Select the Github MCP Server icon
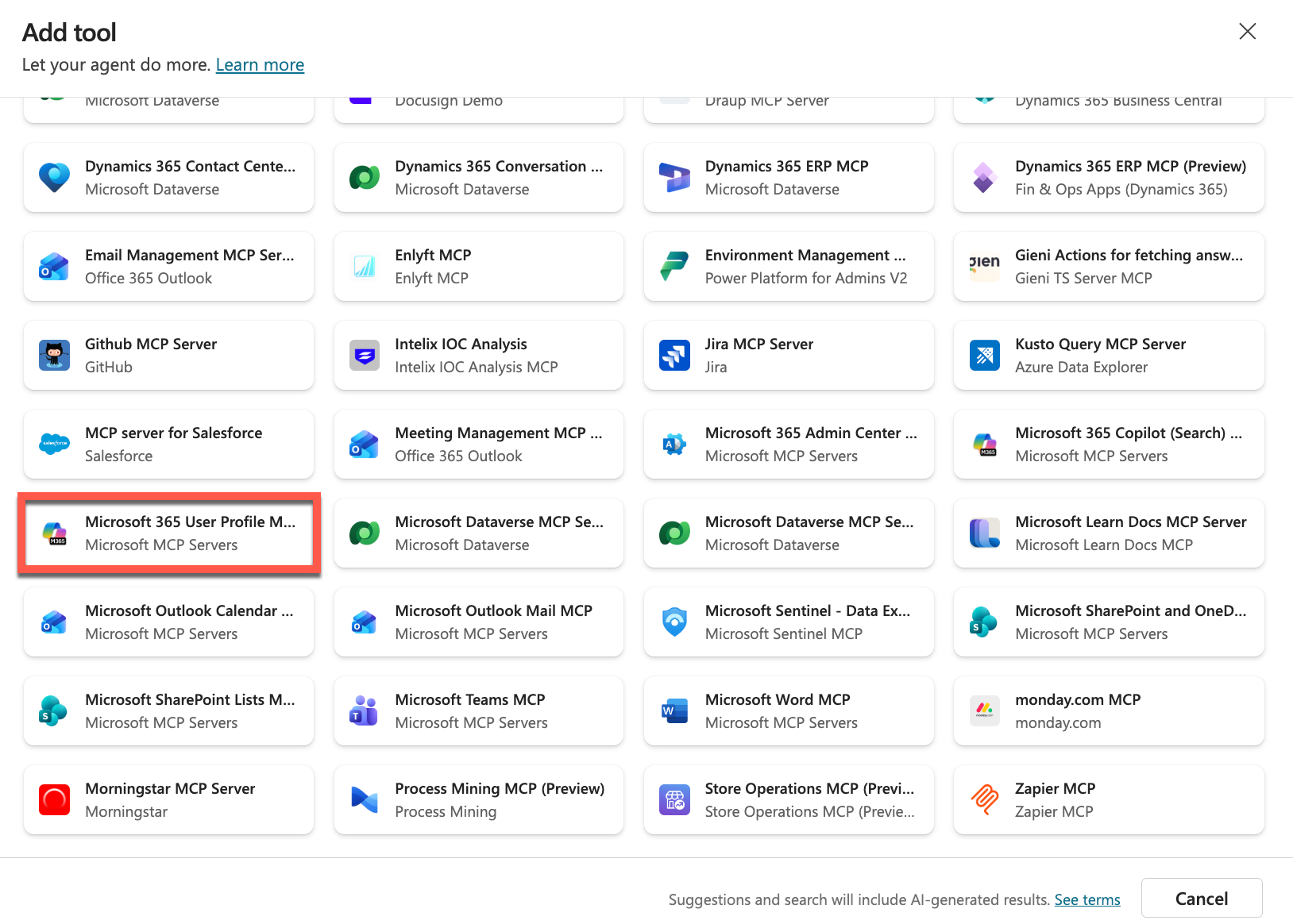 [53, 355]
